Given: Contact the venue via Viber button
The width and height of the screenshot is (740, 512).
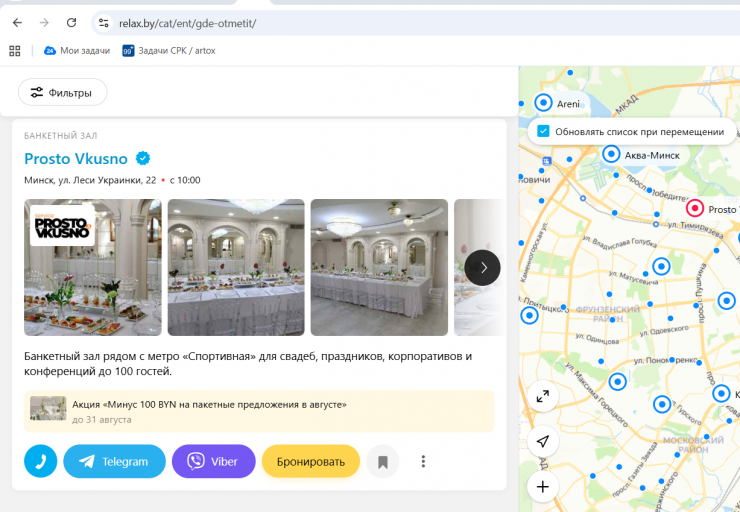Looking at the screenshot, I should (214, 461).
